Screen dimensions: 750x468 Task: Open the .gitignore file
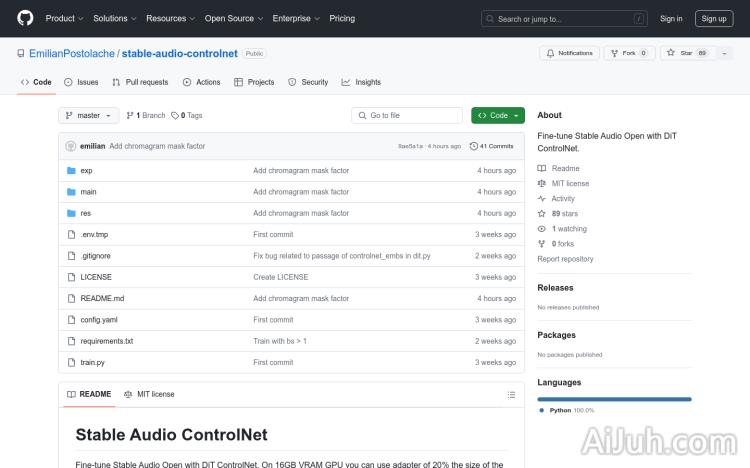point(95,256)
